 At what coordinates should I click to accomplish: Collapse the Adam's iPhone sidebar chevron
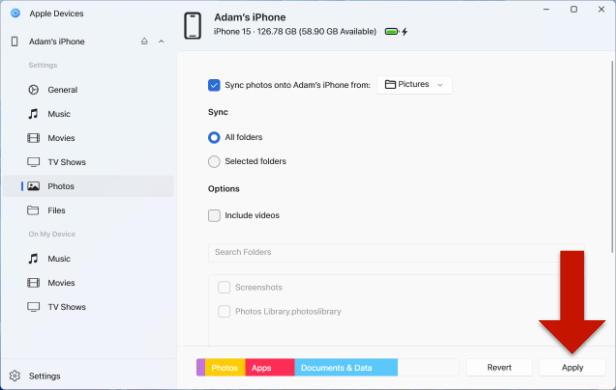point(161,41)
